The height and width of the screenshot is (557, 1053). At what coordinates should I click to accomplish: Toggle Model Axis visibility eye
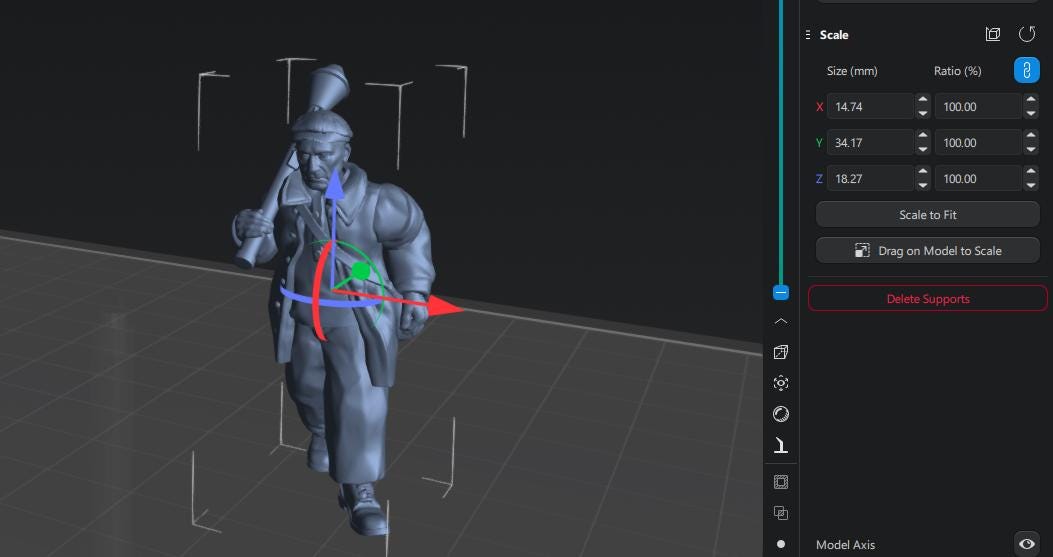[1026, 544]
